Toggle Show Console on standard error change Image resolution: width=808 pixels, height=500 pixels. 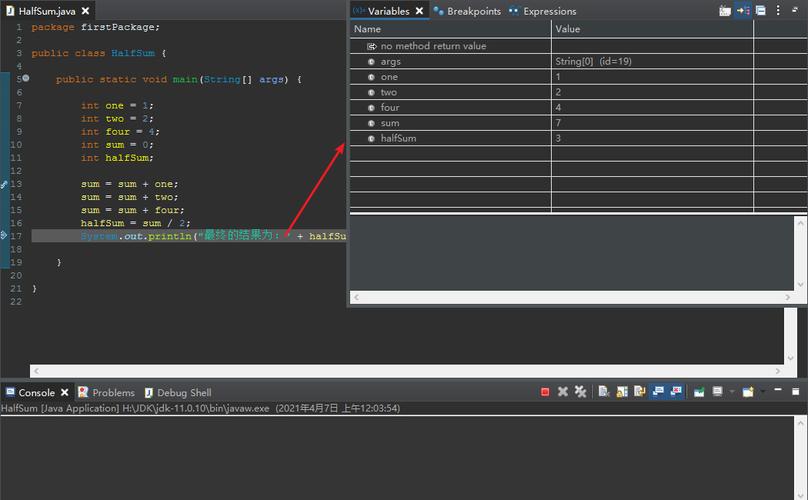(676, 392)
